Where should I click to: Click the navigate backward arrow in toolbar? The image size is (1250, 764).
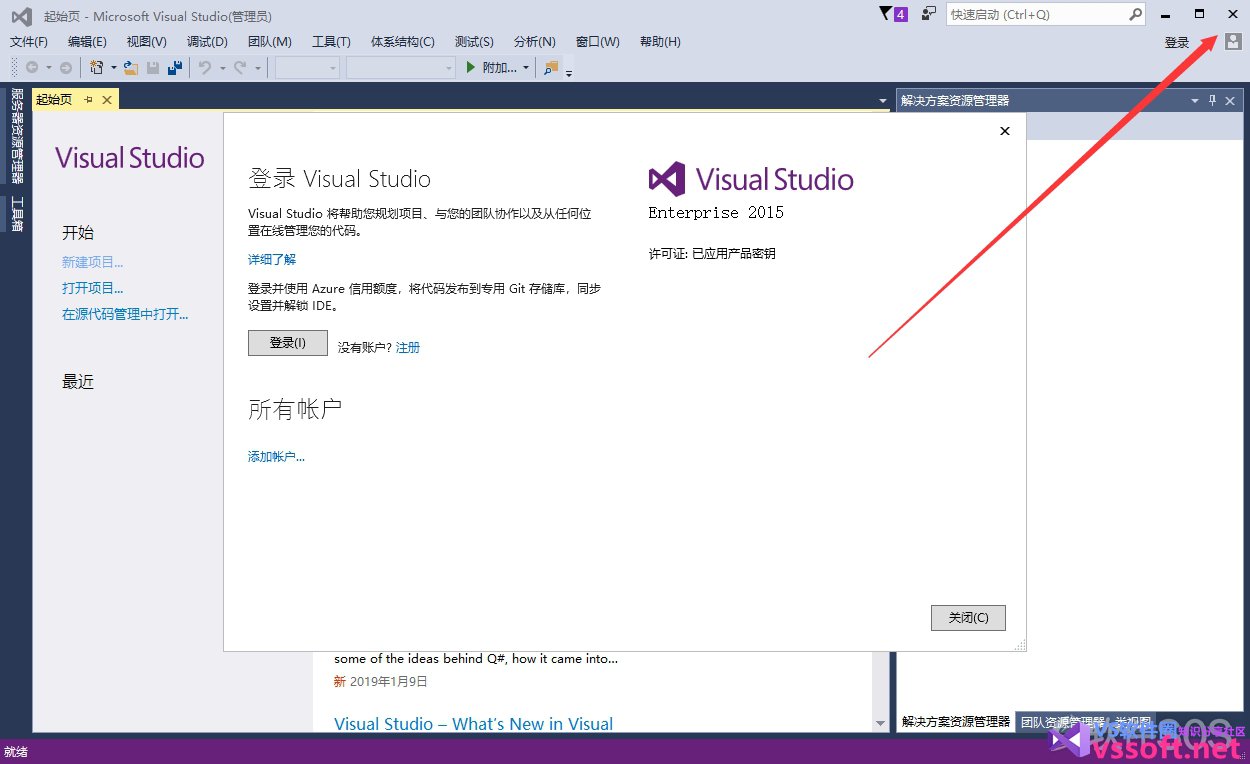(x=32, y=68)
